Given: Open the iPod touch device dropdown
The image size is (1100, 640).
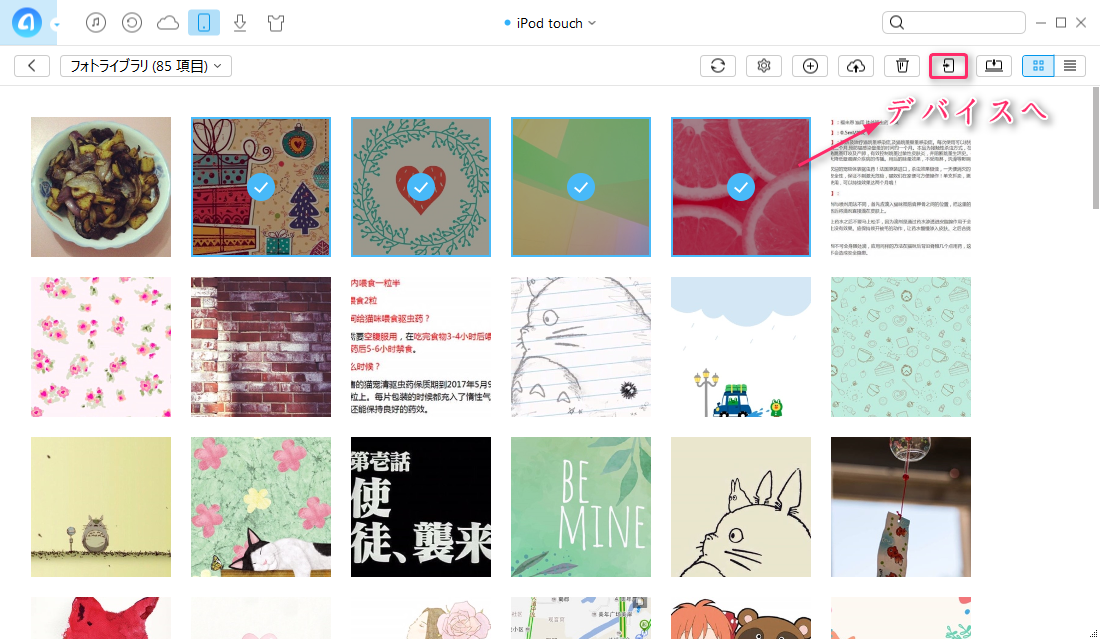Looking at the screenshot, I should (550, 23).
